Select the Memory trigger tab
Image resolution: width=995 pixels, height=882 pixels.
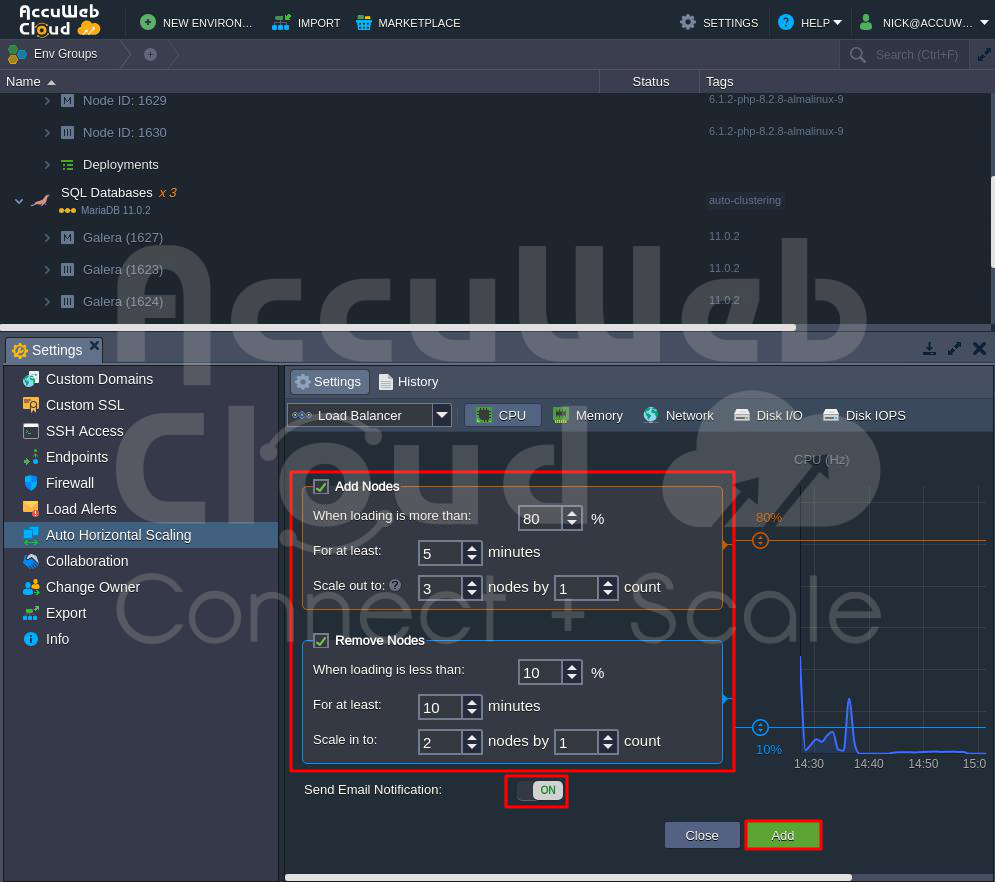click(588, 415)
